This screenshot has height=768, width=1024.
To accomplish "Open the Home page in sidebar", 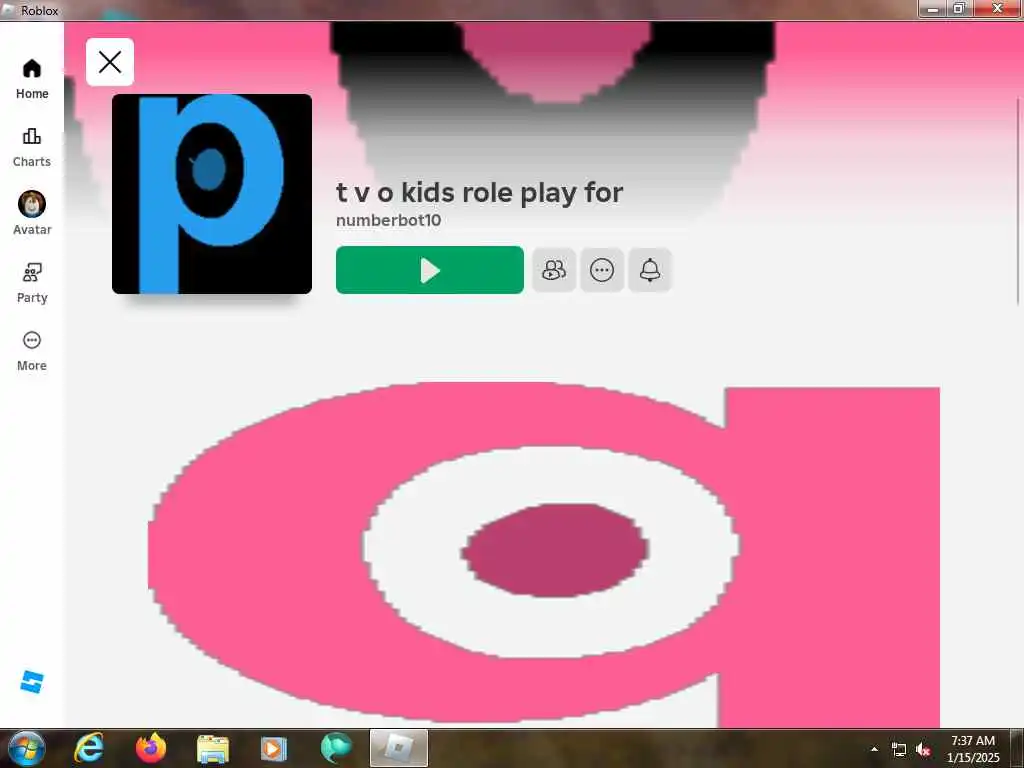I will tap(31, 79).
